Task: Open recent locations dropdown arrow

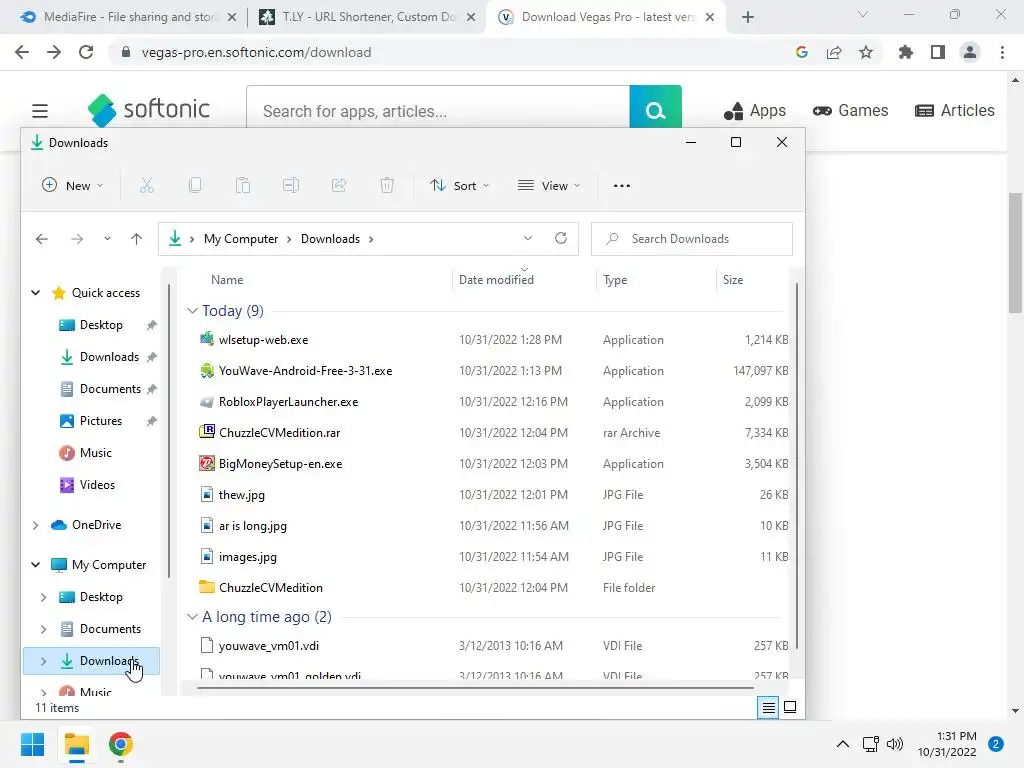Action: tap(107, 239)
